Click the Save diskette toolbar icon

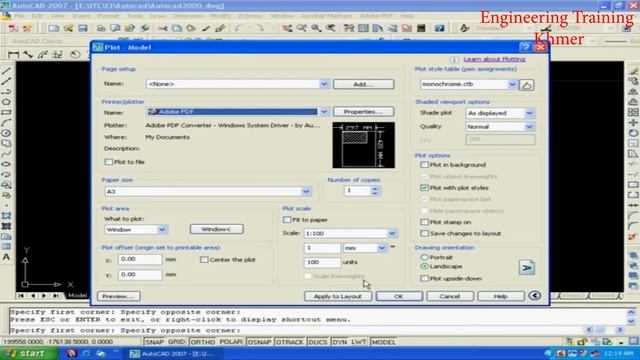tap(83, 28)
